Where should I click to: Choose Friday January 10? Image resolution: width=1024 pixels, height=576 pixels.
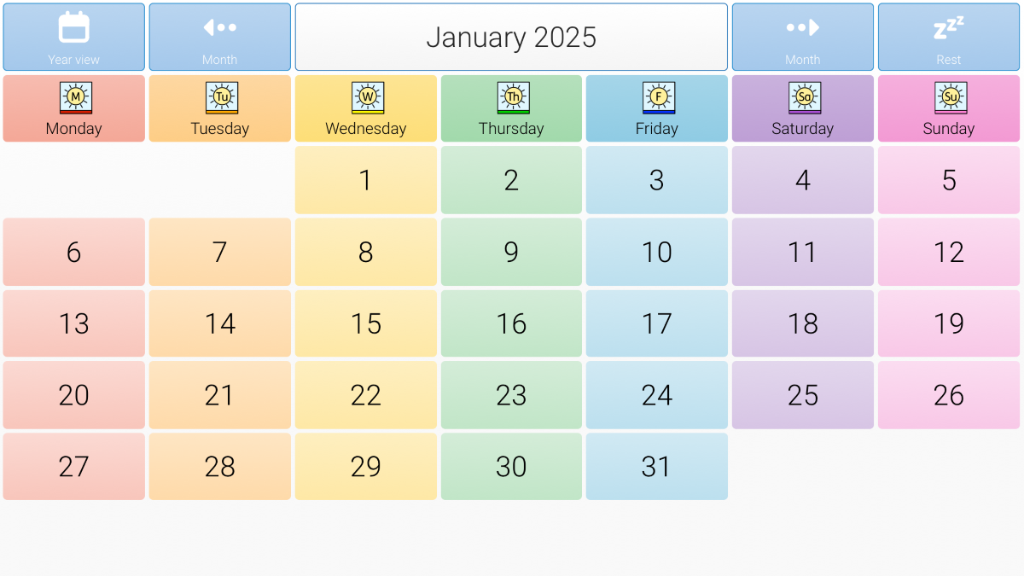657,252
